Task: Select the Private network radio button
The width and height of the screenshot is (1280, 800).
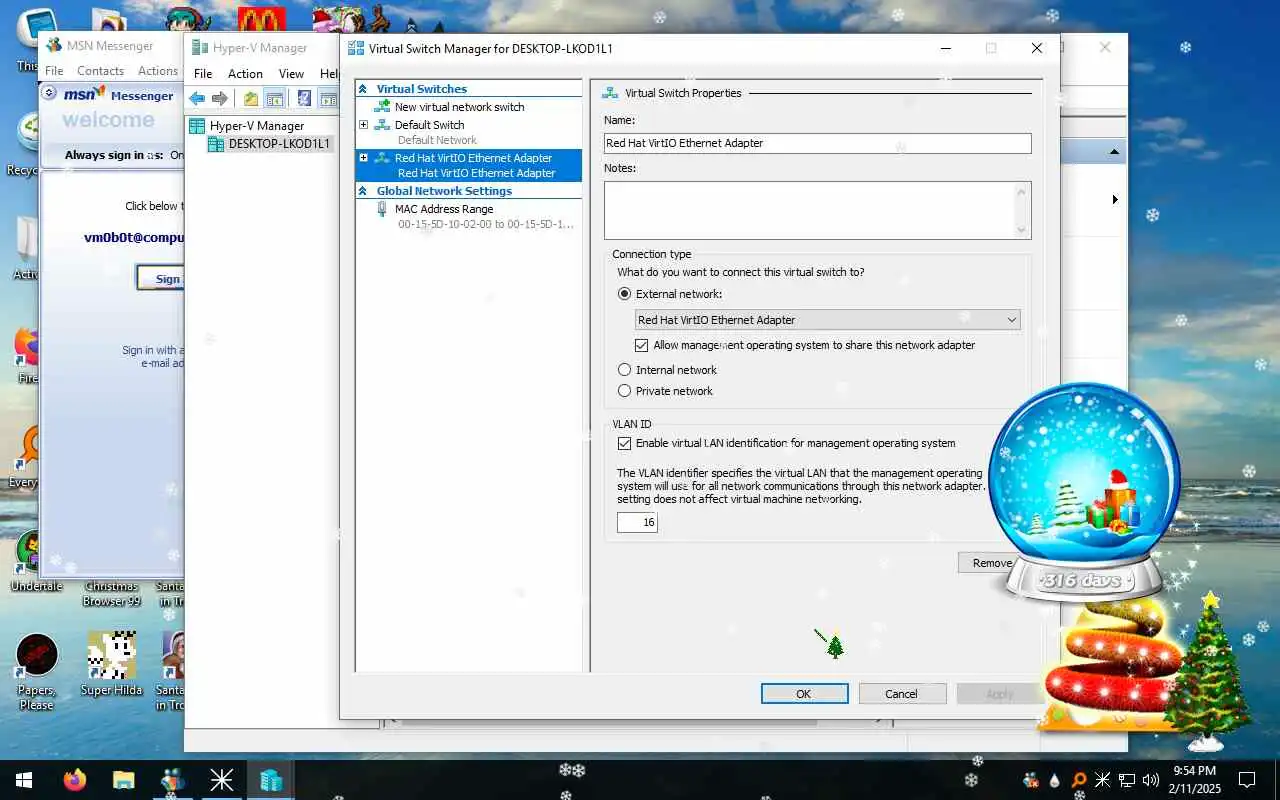Action: 625,391
